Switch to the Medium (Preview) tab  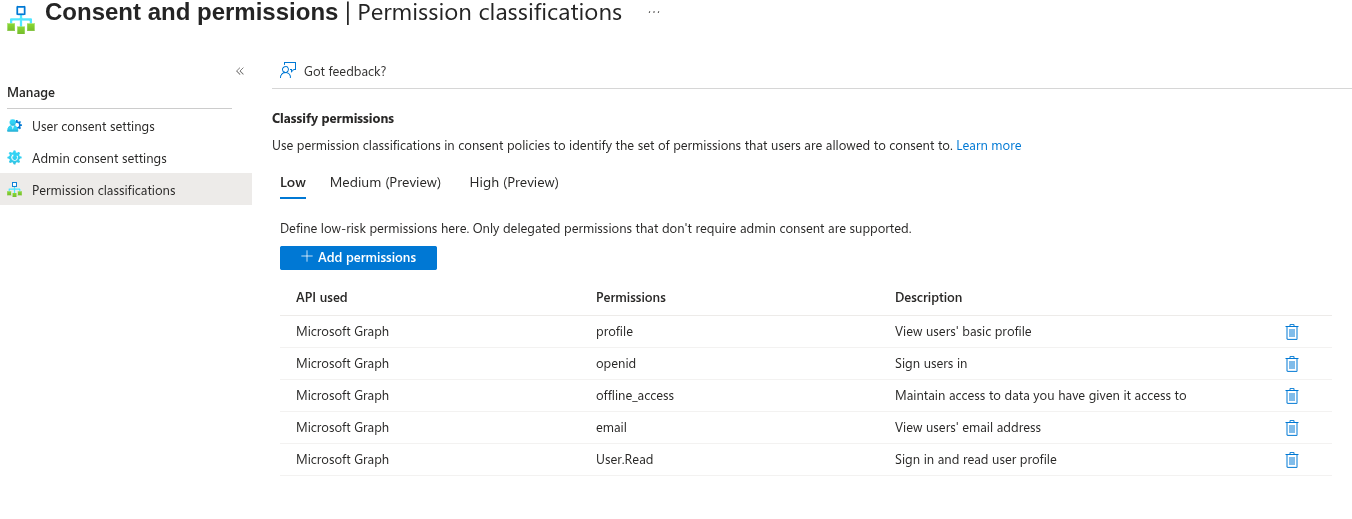click(385, 182)
